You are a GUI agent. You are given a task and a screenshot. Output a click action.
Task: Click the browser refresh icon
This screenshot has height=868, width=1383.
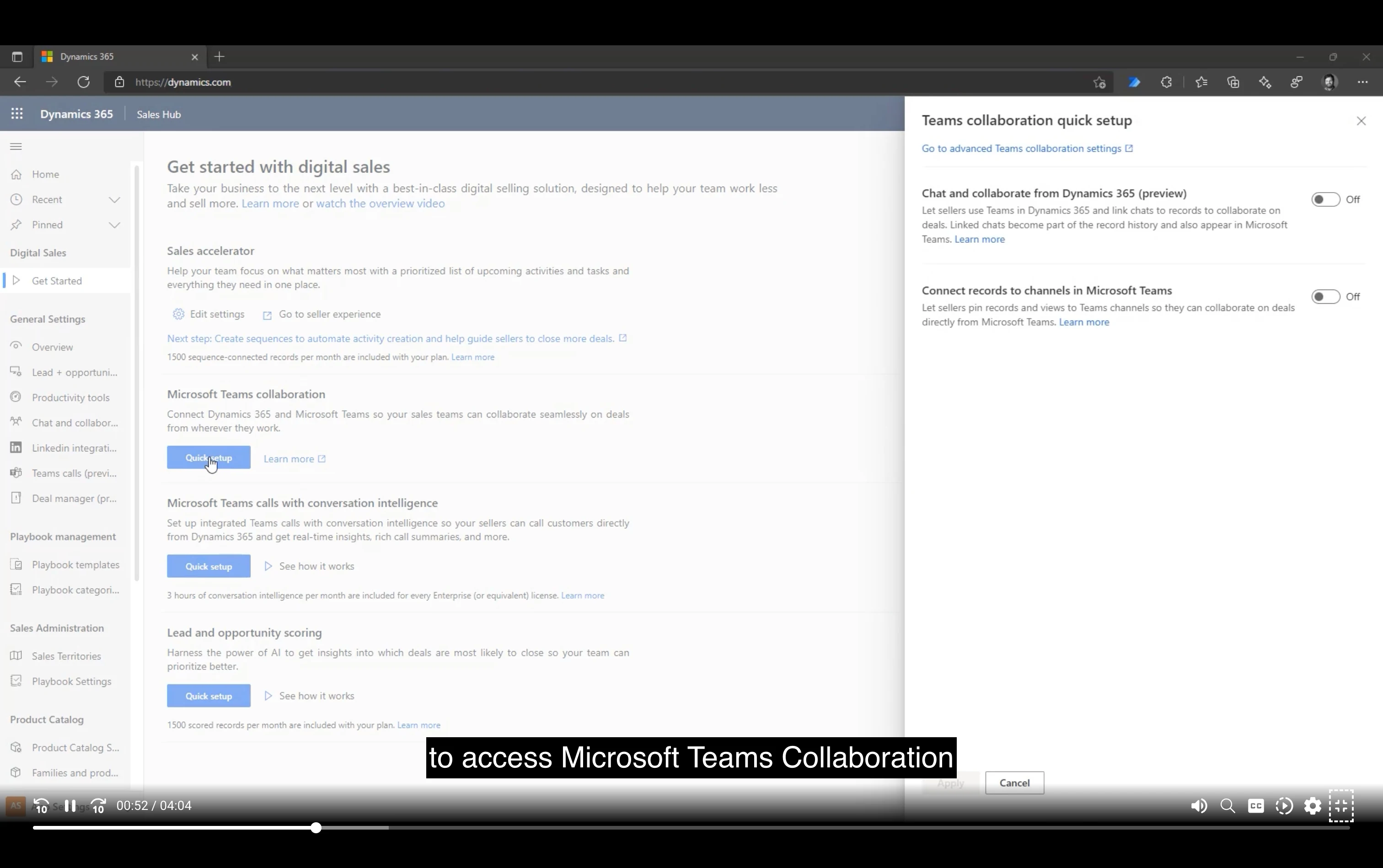(x=83, y=82)
